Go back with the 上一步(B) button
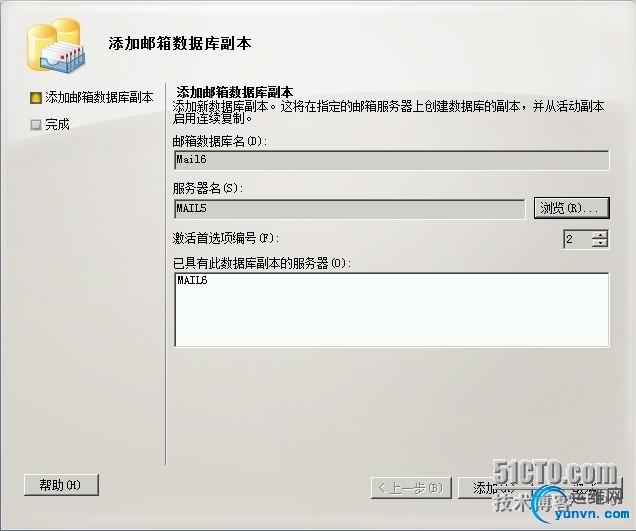Viewport: 636px width, 531px height. pos(411,488)
